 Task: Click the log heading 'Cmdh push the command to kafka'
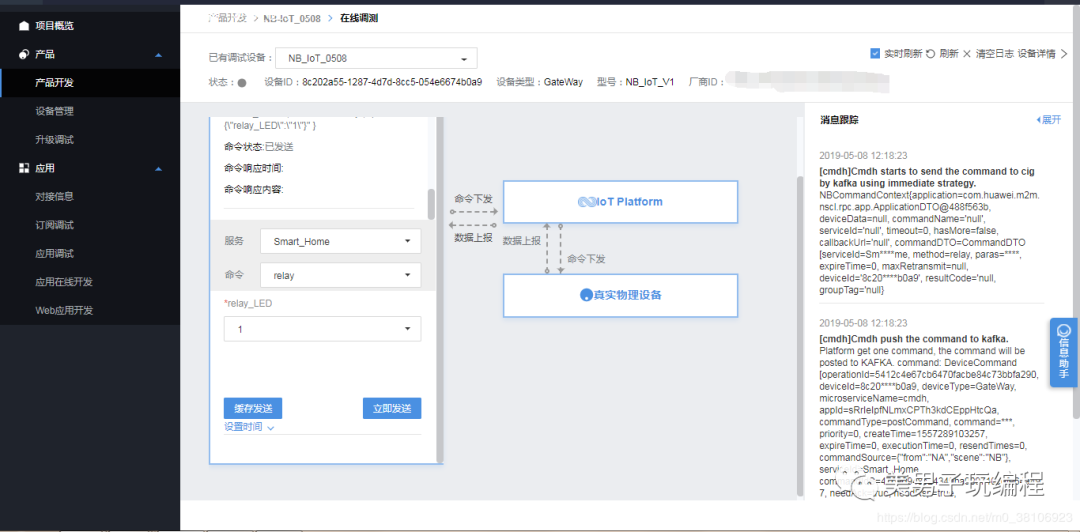914,338
